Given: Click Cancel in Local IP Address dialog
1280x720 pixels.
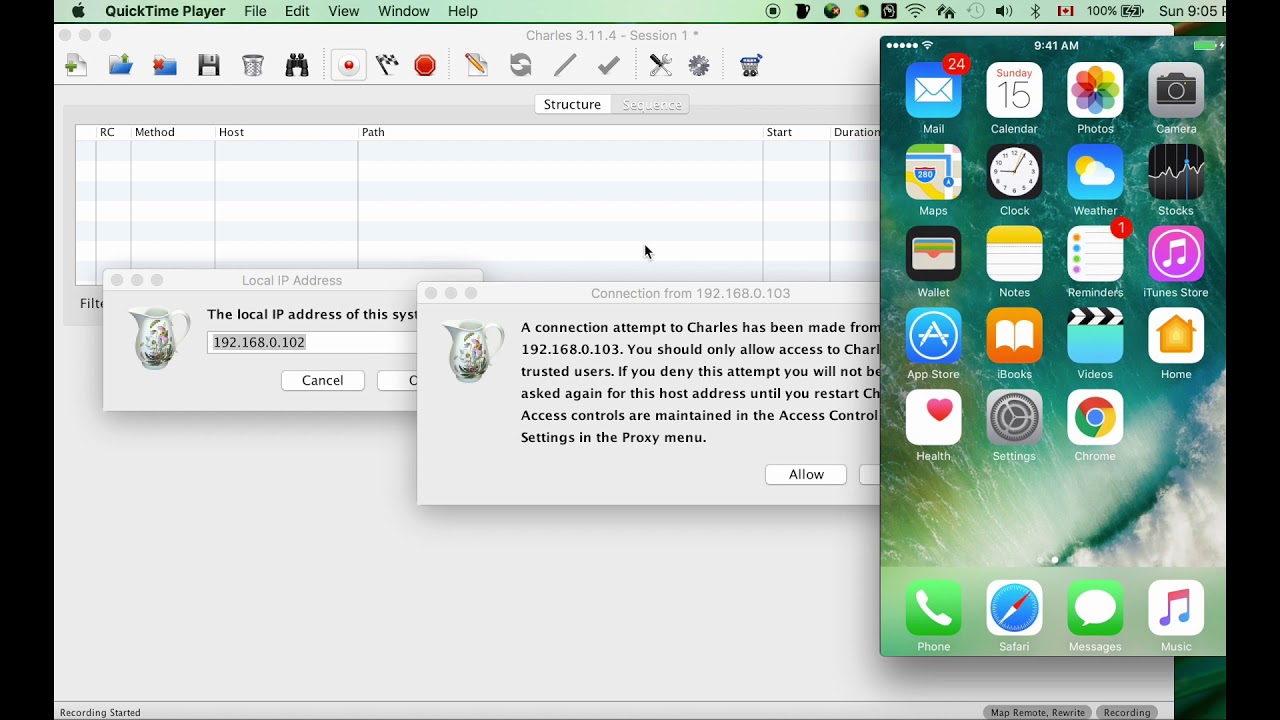Looking at the screenshot, I should (322, 380).
